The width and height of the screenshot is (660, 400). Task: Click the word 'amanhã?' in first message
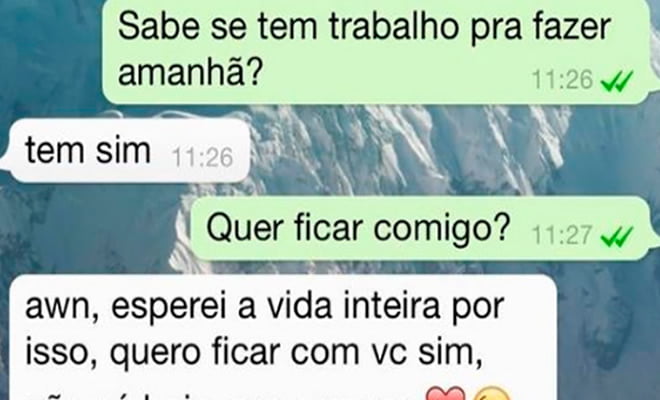(x=191, y=72)
